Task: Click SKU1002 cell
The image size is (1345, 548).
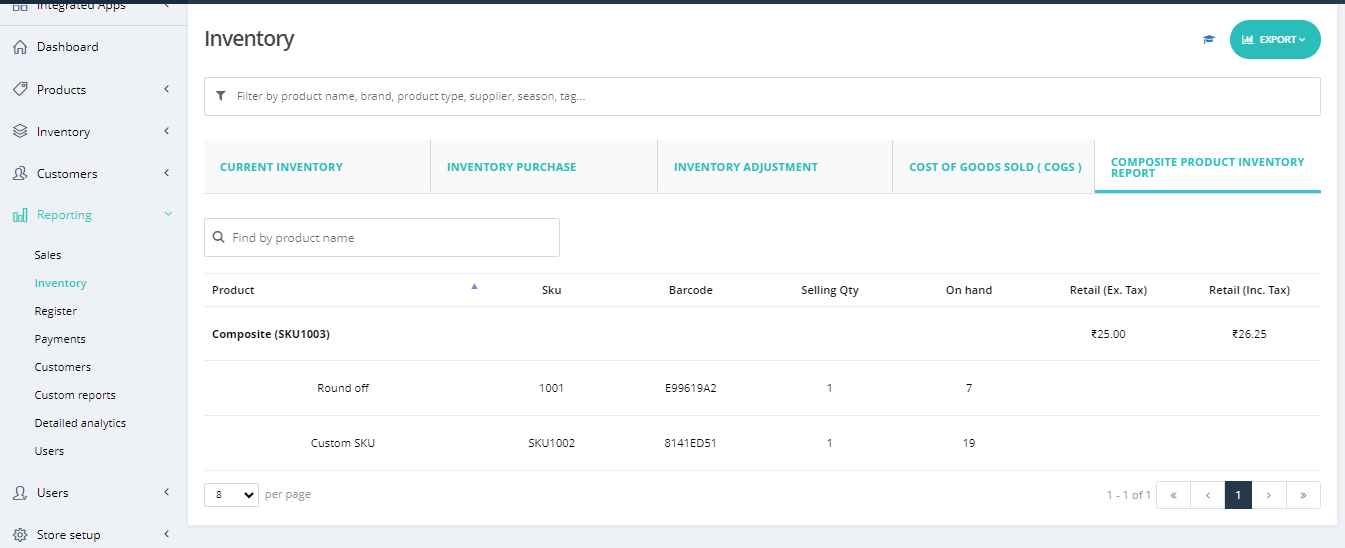Action: coord(551,443)
